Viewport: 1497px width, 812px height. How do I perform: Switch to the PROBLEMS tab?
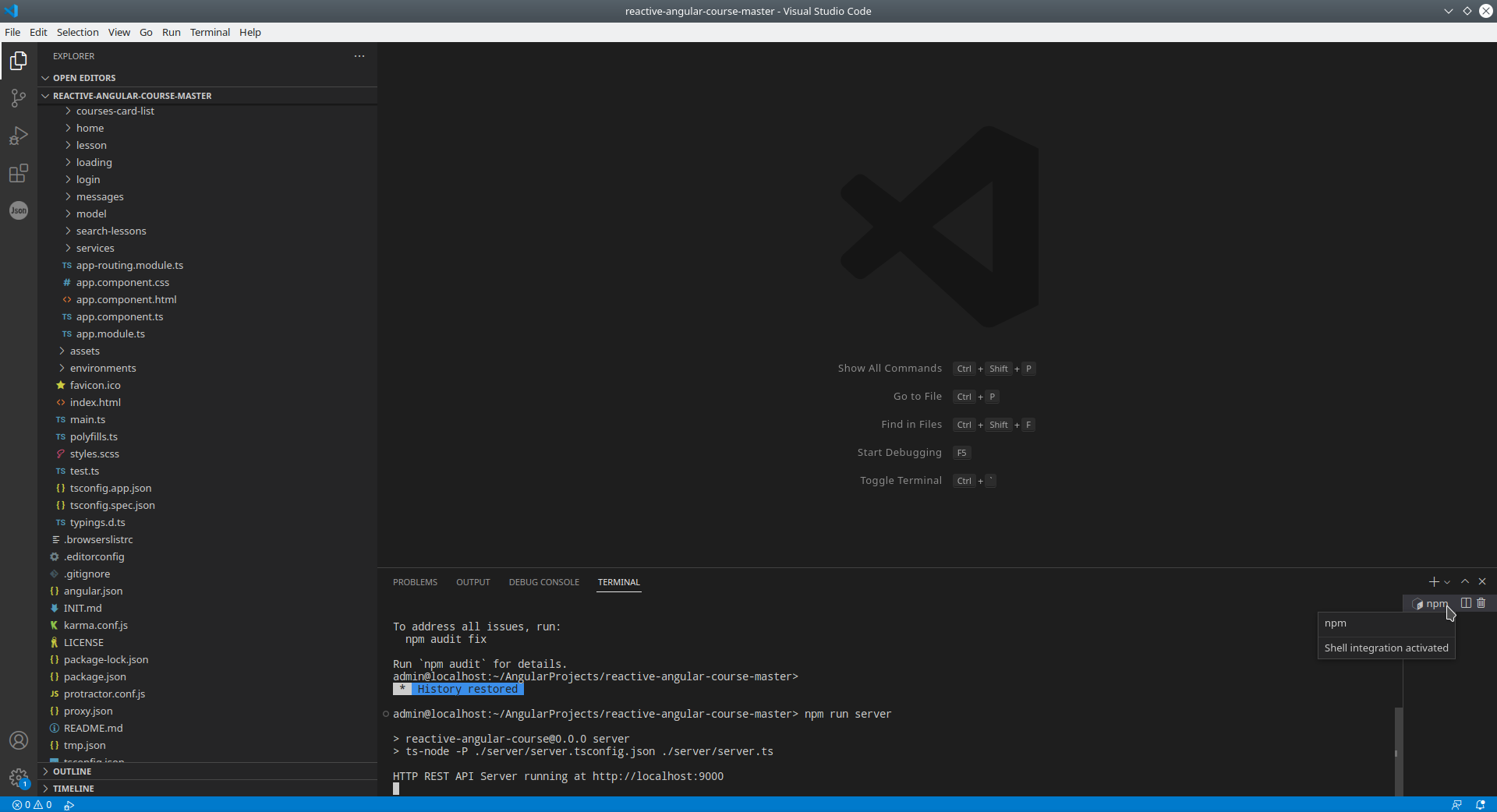pyautogui.click(x=415, y=582)
